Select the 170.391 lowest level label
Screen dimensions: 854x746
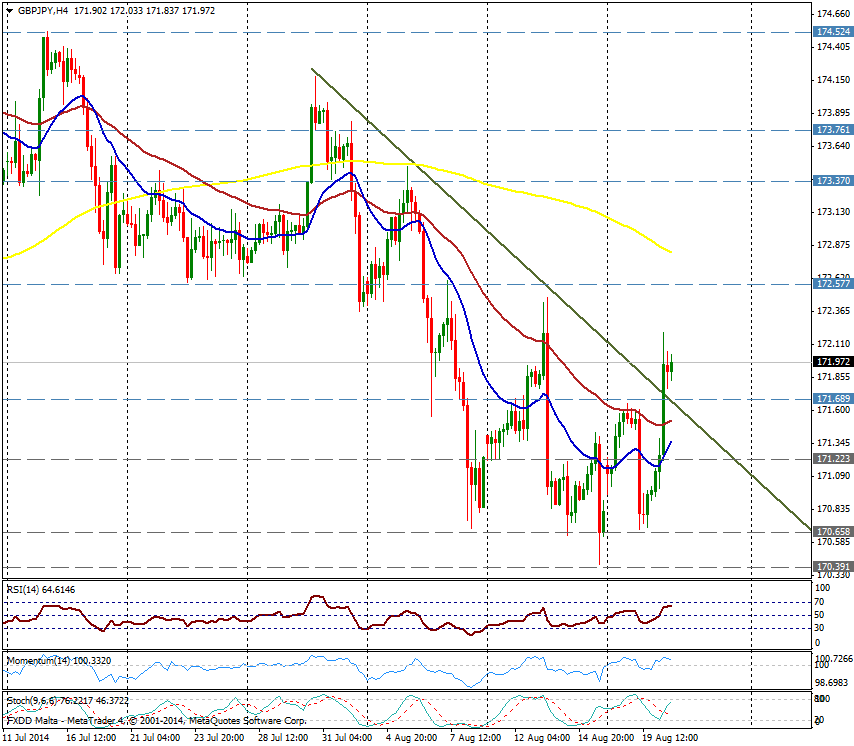(x=833, y=566)
